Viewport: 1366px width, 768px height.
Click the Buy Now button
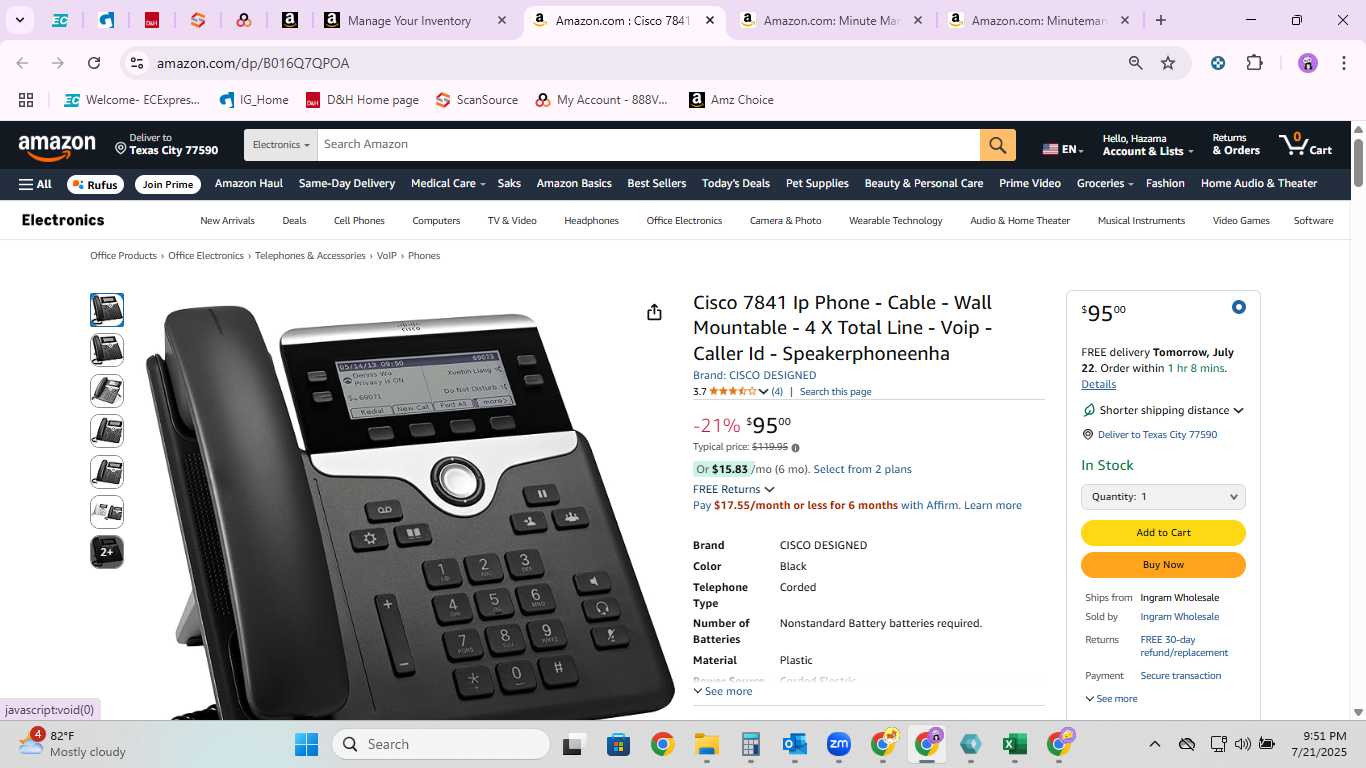coord(1163,565)
